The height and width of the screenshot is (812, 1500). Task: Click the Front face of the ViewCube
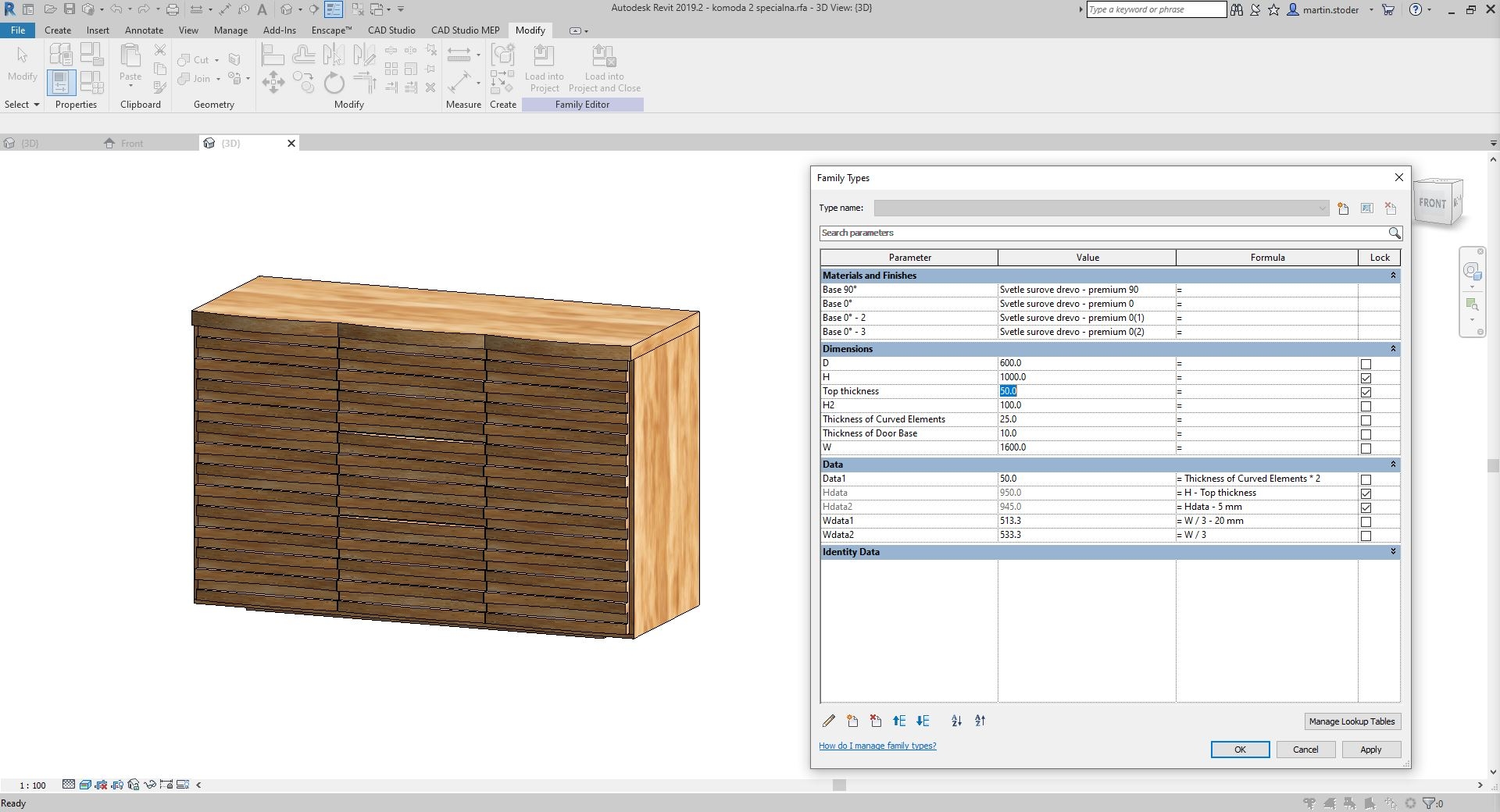[x=1432, y=202]
